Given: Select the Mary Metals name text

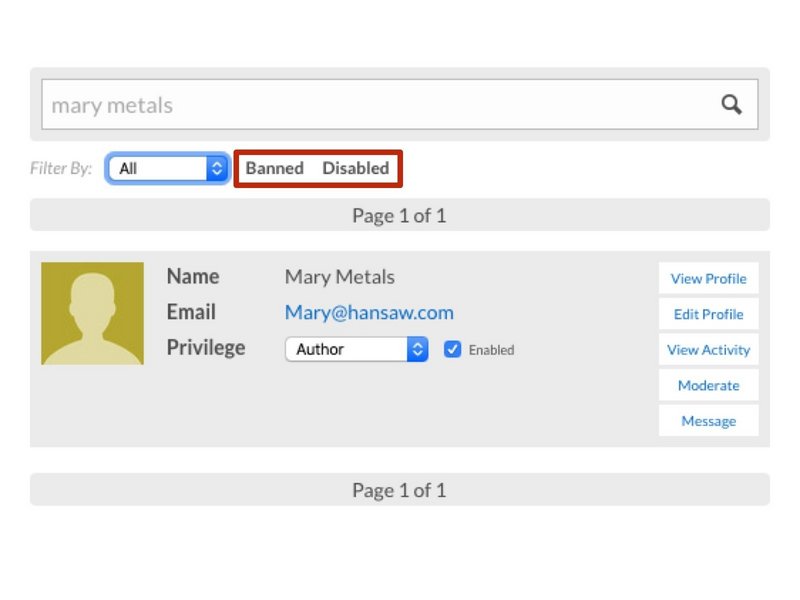Looking at the screenshot, I should 339,277.
